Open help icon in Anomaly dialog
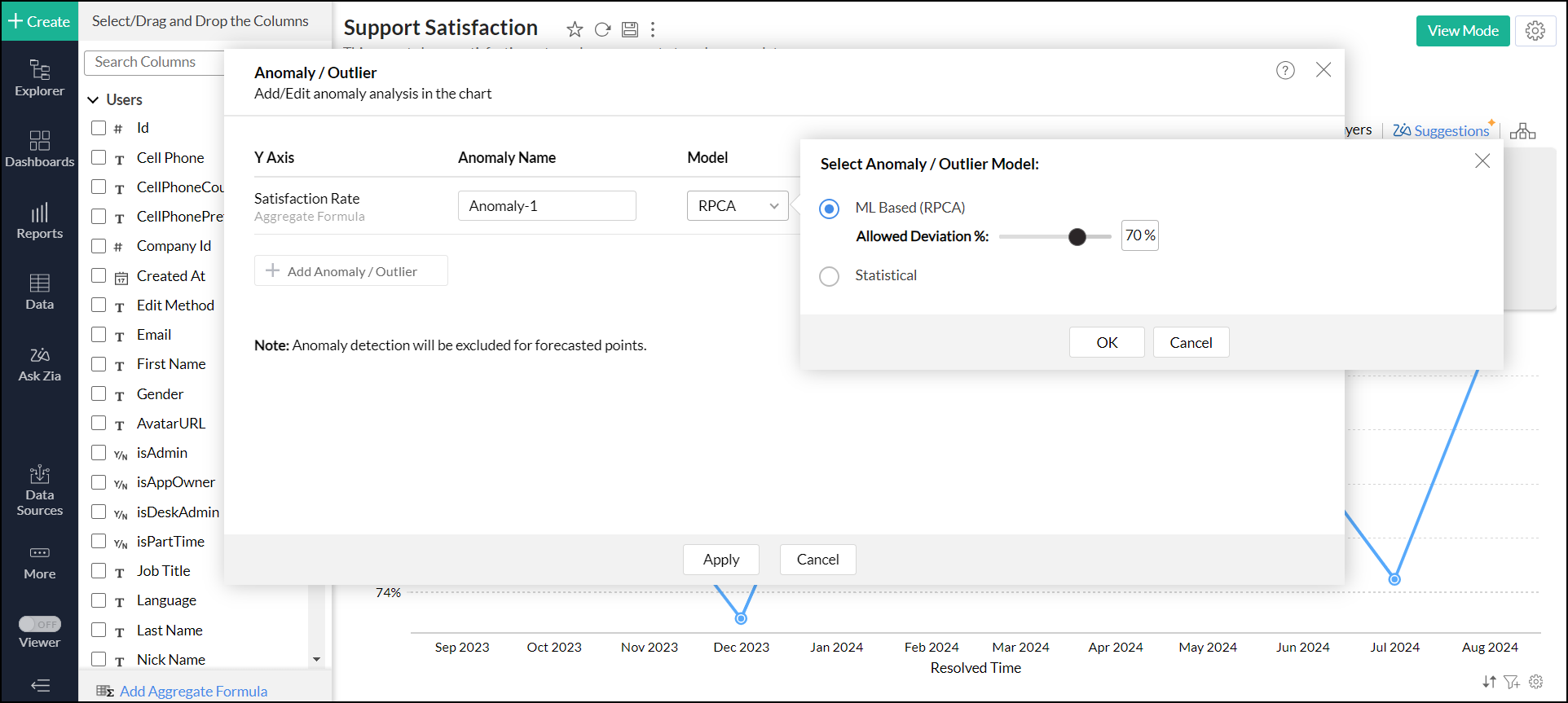The image size is (1568, 703). coord(1285,71)
